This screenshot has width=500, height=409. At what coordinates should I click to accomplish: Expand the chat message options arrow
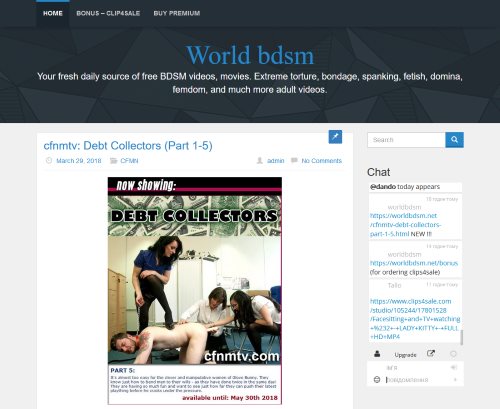[455, 380]
